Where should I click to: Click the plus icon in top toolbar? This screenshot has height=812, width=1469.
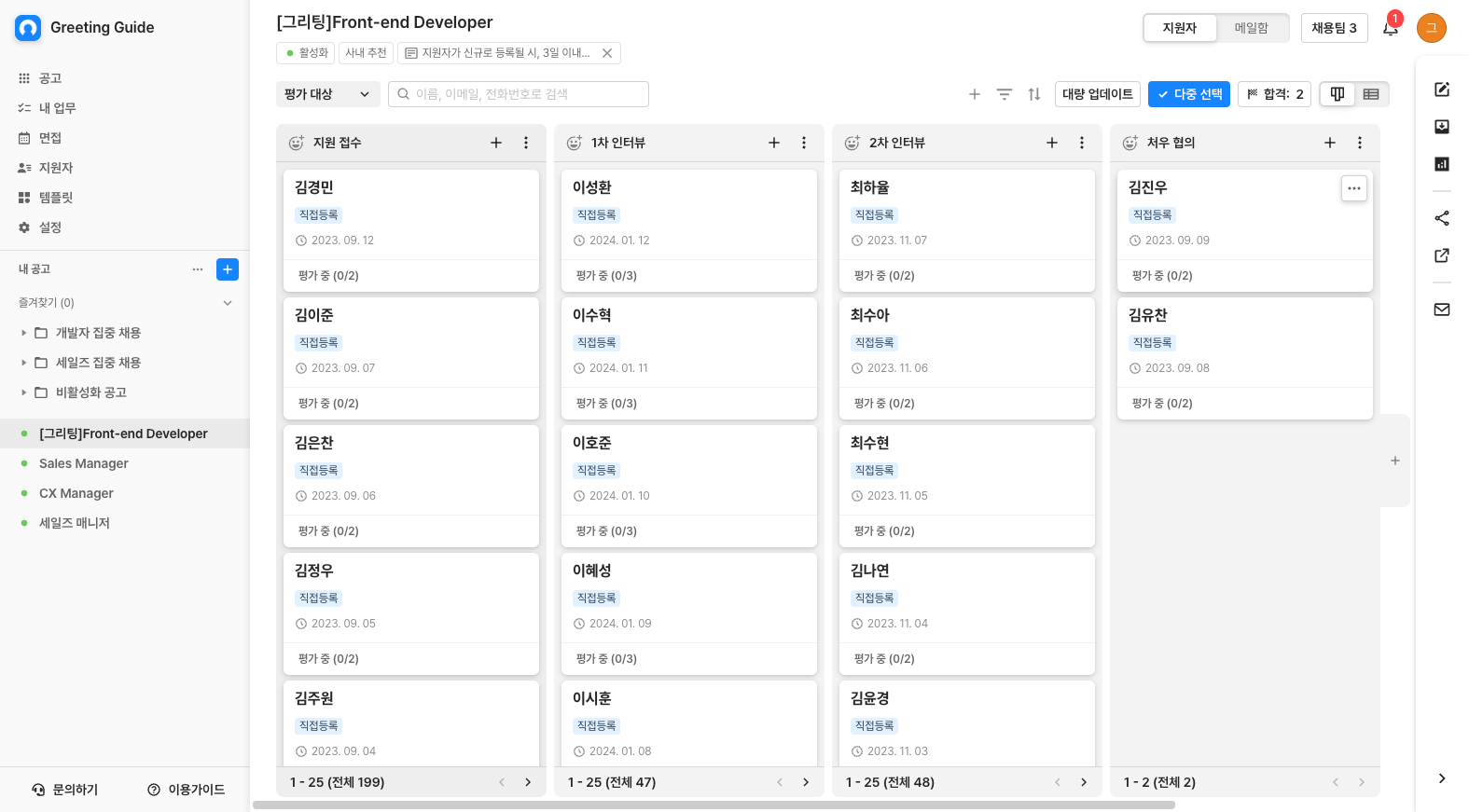coord(975,94)
